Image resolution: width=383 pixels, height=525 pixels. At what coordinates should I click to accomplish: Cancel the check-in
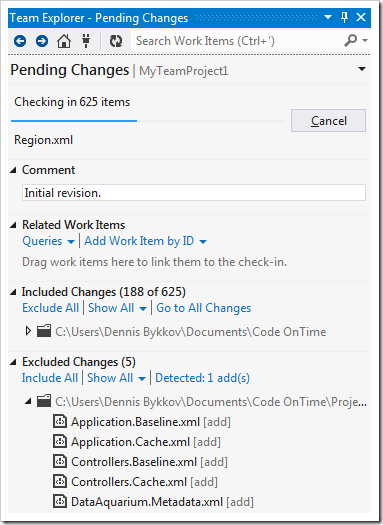328,121
